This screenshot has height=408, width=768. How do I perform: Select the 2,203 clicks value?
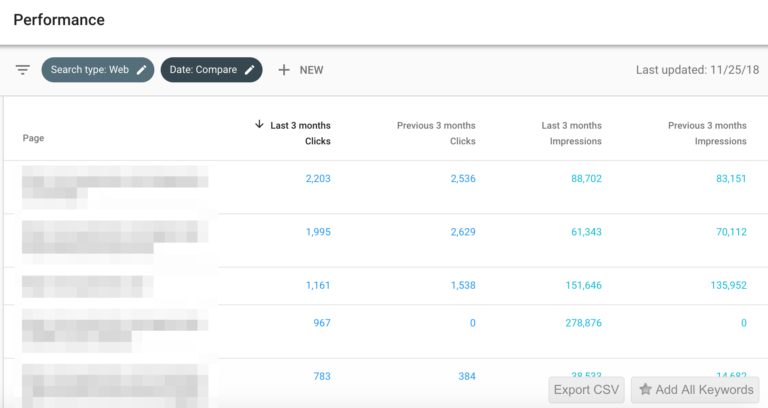(318, 179)
